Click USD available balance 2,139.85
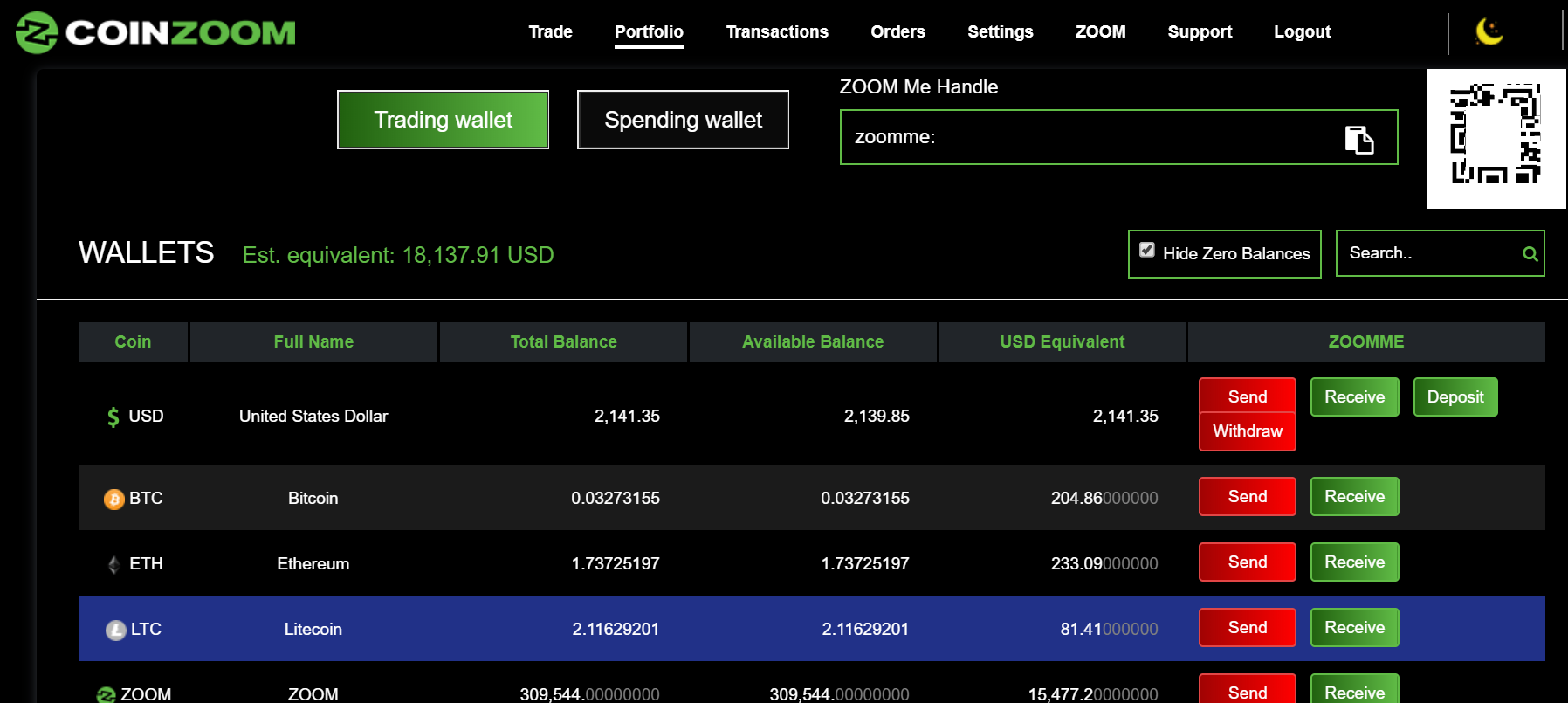This screenshot has height=703, width=1568. 877,416
